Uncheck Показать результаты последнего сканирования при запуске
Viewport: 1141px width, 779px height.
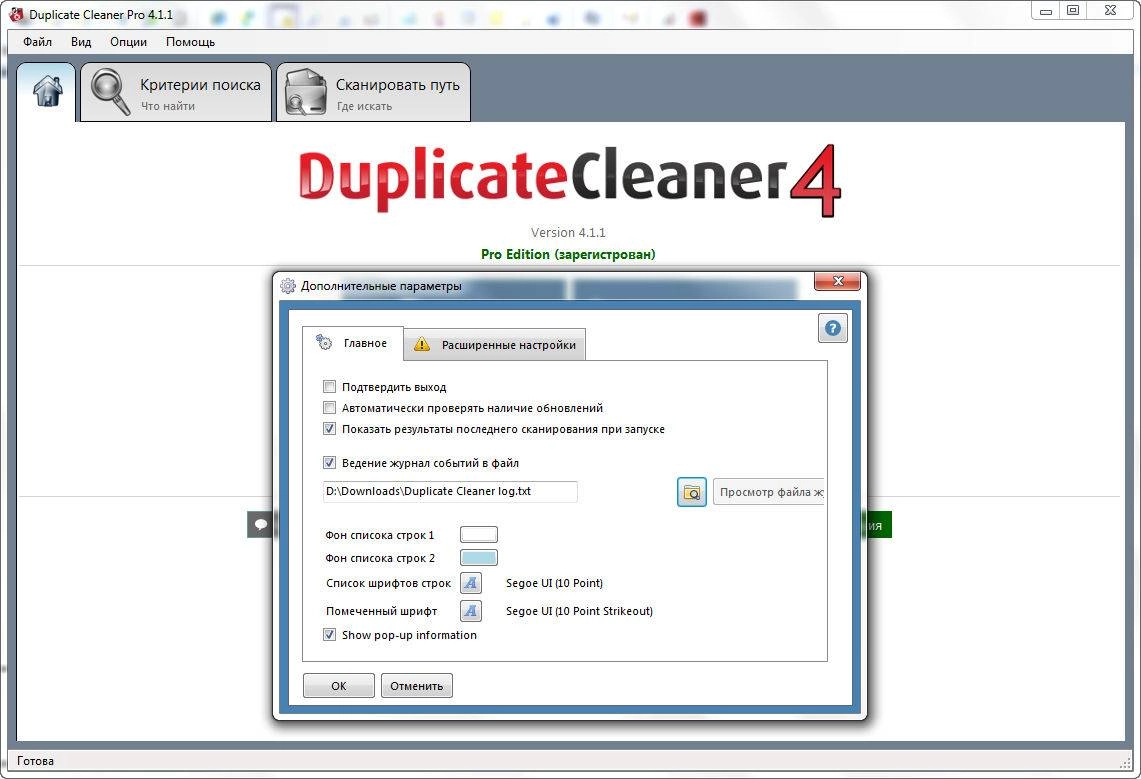[330, 429]
